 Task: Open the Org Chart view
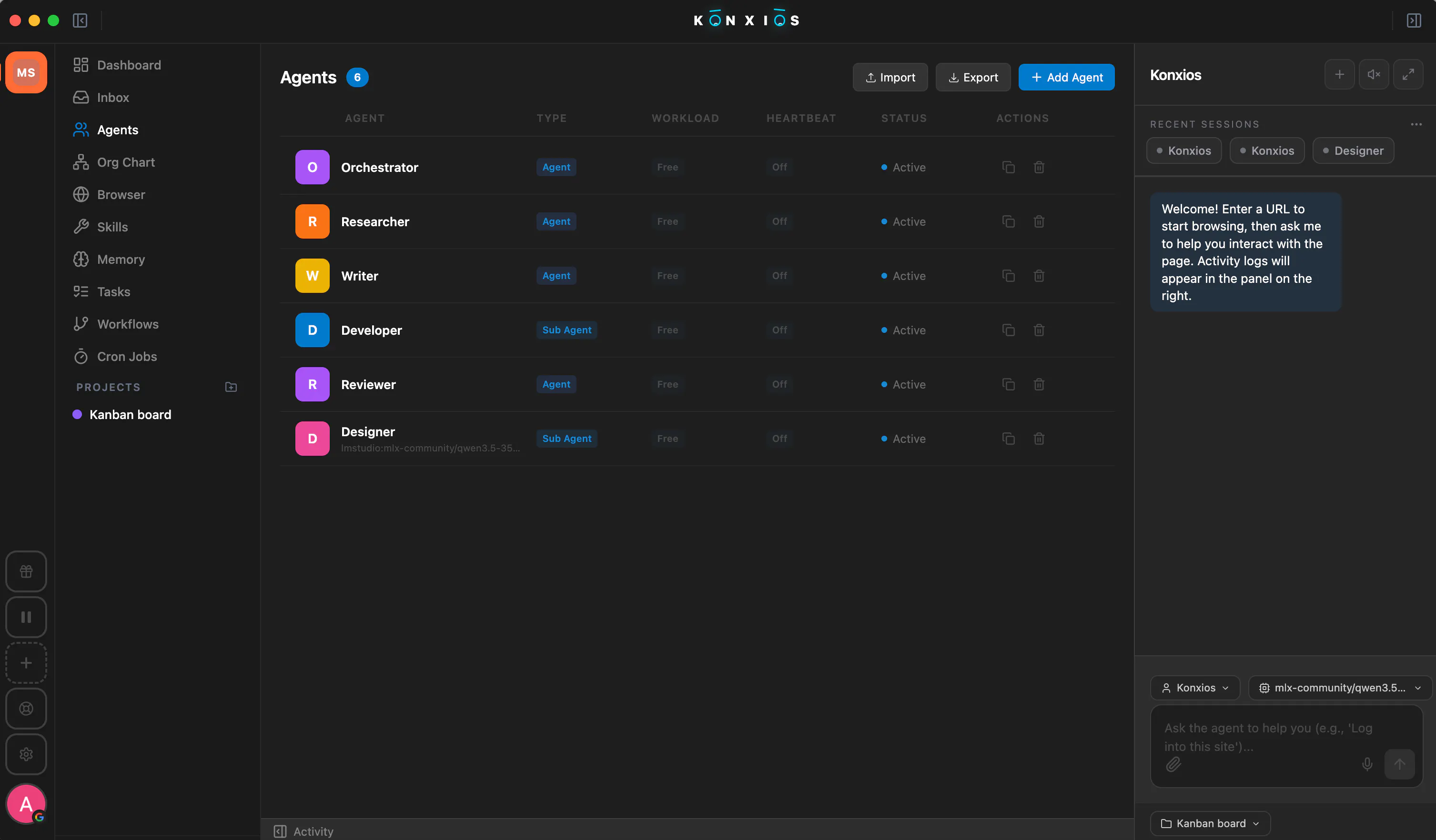point(114,162)
